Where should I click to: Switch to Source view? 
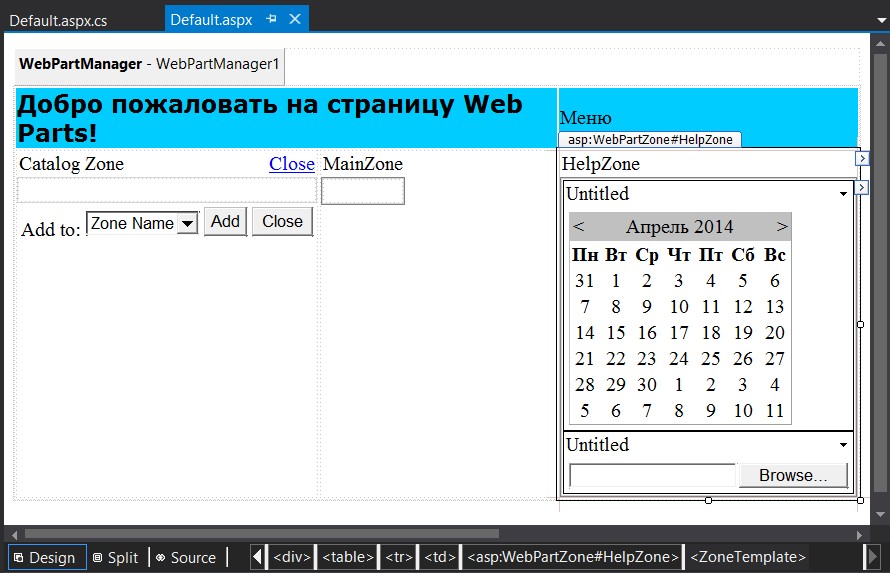click(x=187, y=558)
